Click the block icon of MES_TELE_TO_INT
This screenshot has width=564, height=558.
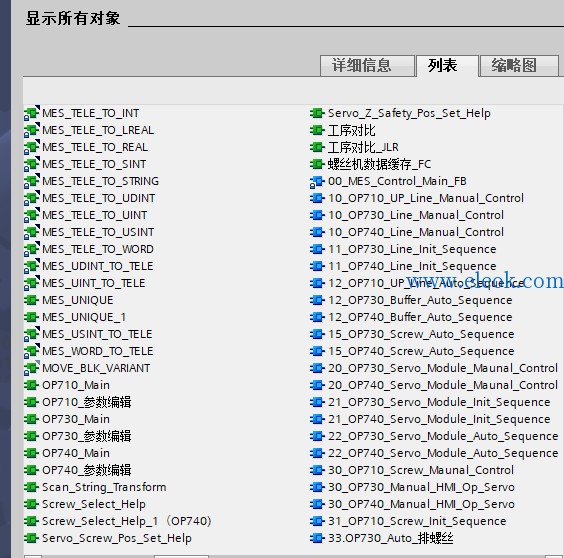32,113
